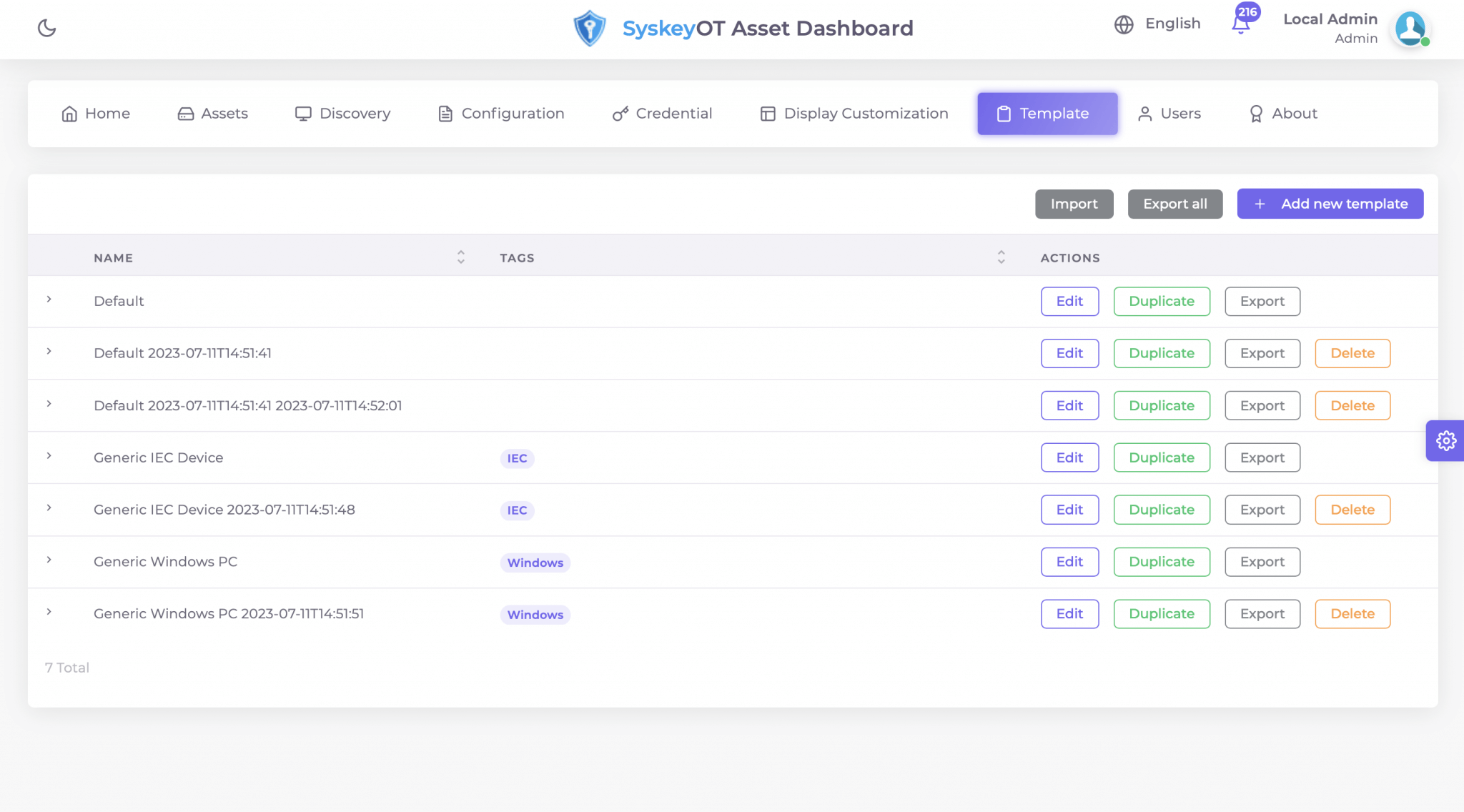Click Add new template button
This screenshot has width=1464, height=812.
(1330, 204)
